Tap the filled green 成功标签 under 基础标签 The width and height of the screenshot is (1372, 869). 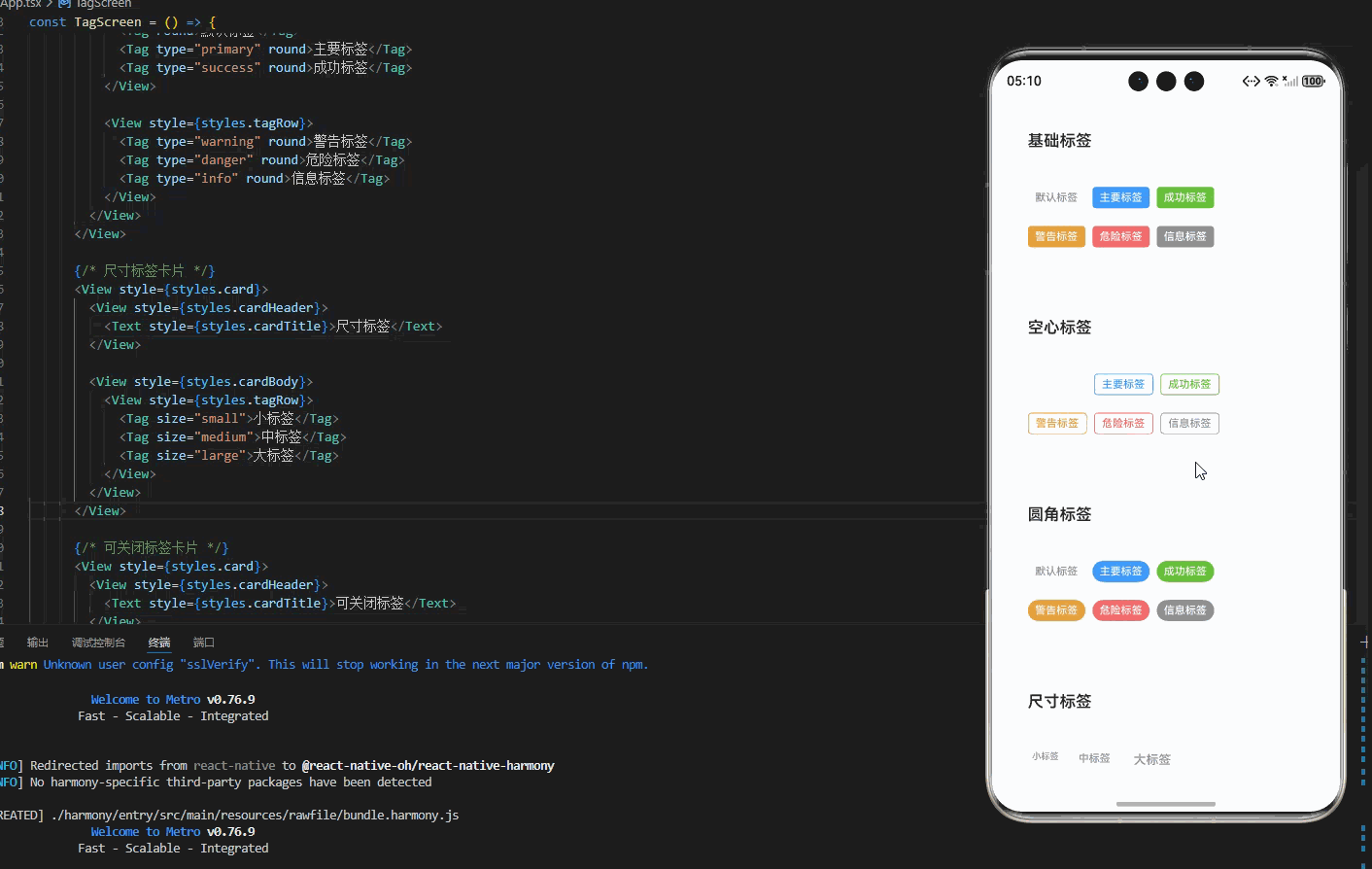coord(1184,197)
